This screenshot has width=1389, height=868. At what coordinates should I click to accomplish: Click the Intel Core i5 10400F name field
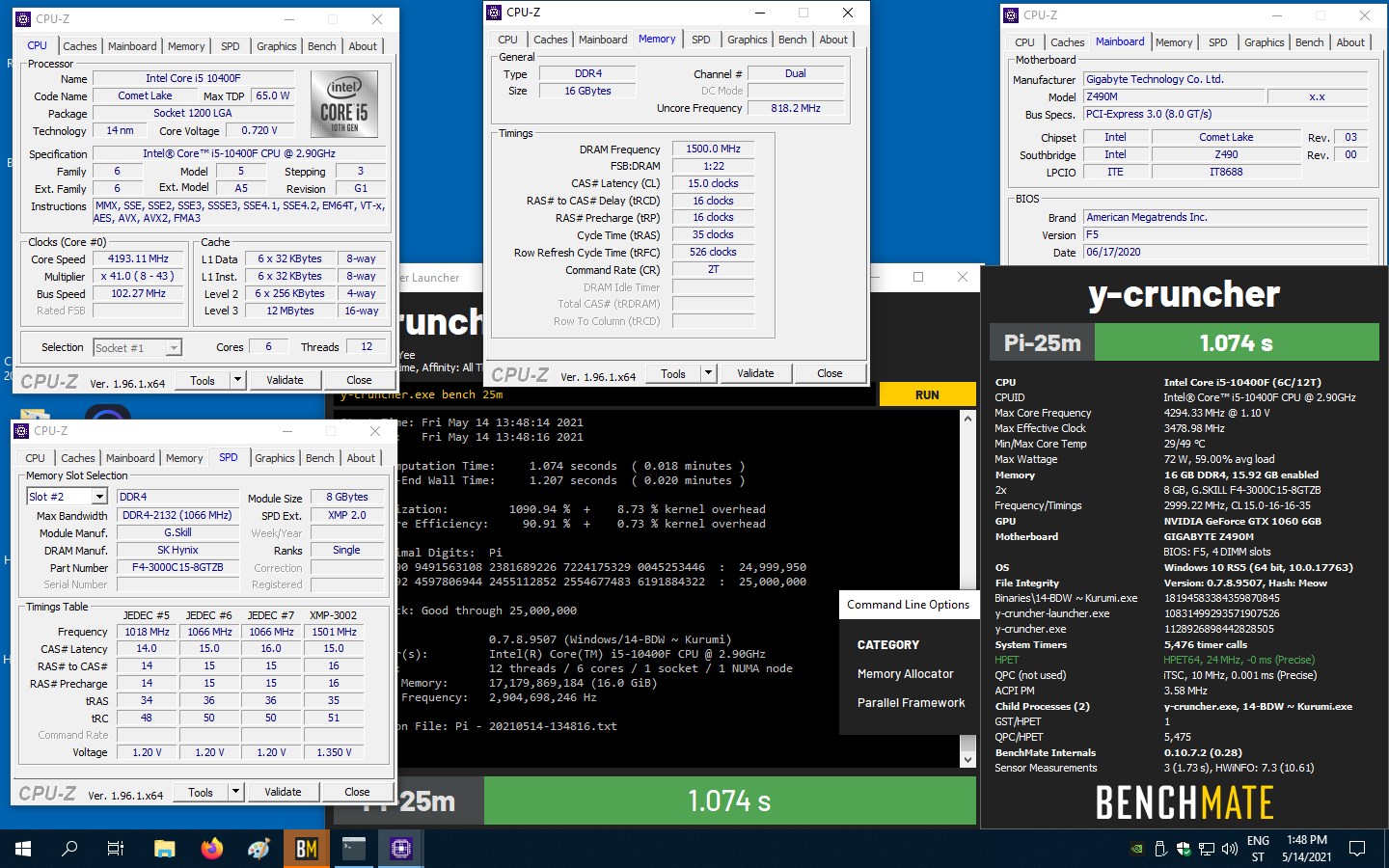coord(193,78)
